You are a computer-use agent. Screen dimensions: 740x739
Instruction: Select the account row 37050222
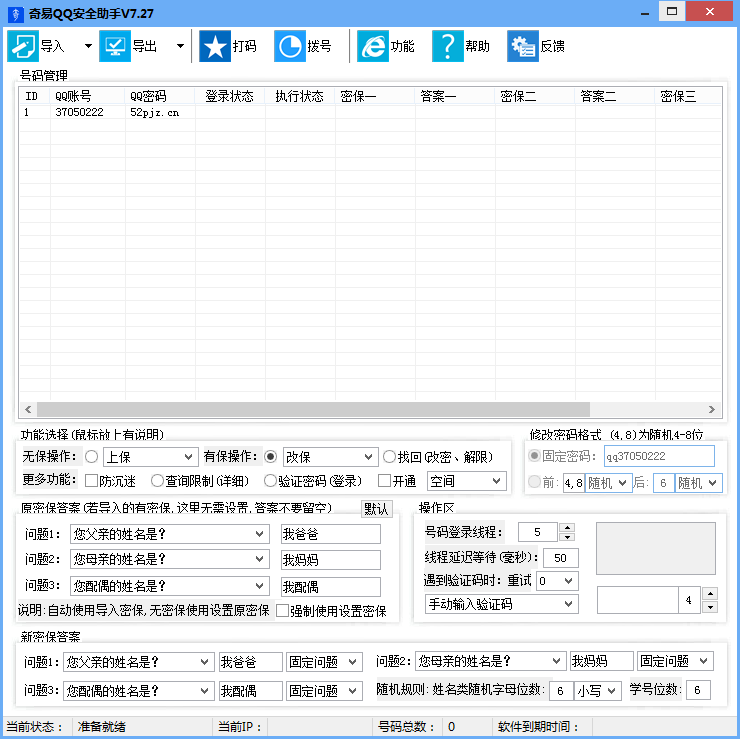pyautogui.click(x=79, y=113)
